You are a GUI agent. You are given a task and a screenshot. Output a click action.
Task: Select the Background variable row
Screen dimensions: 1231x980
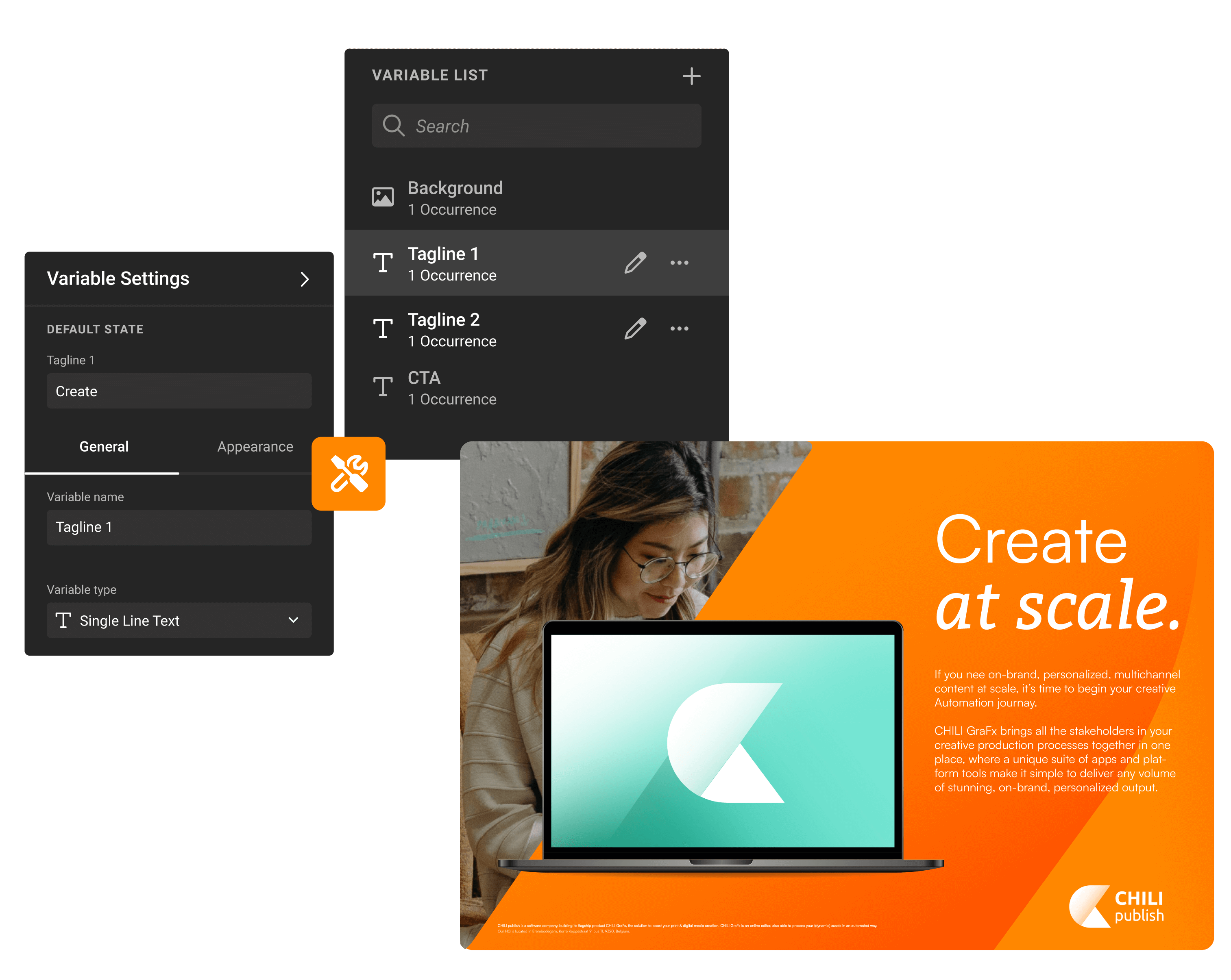tap(536, 198)
